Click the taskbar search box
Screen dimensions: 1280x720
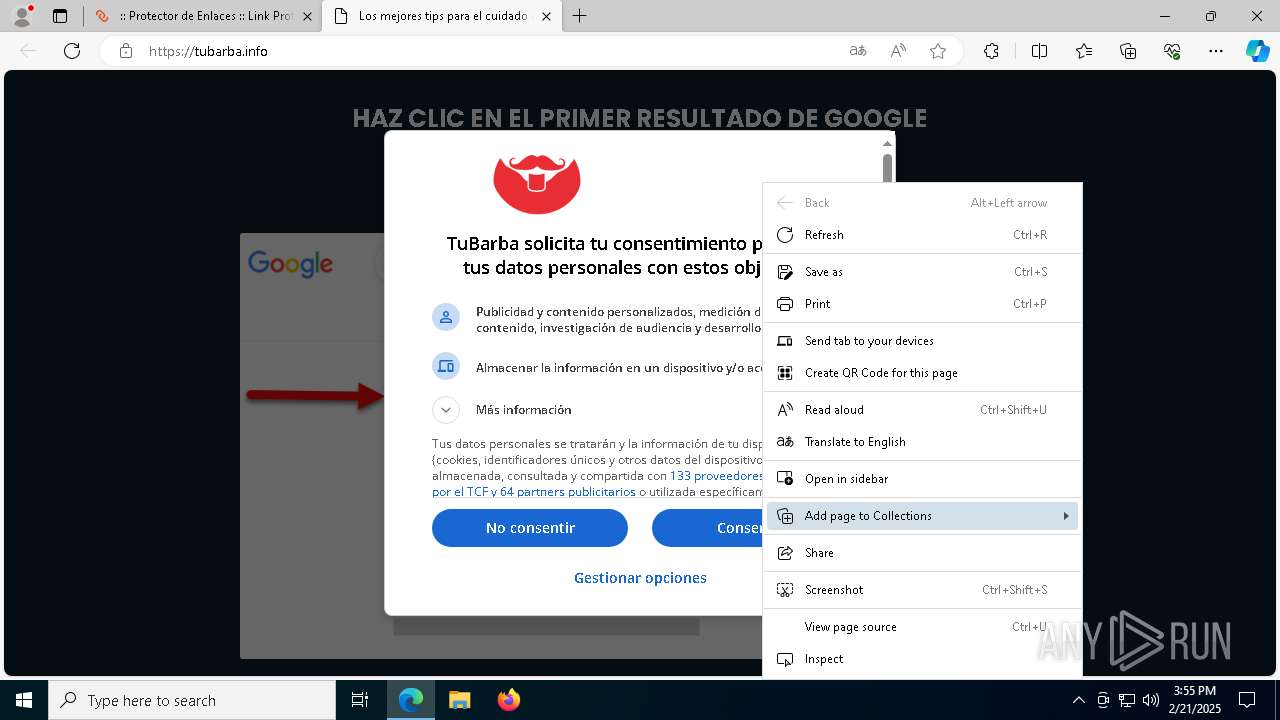tap(192, 700)
